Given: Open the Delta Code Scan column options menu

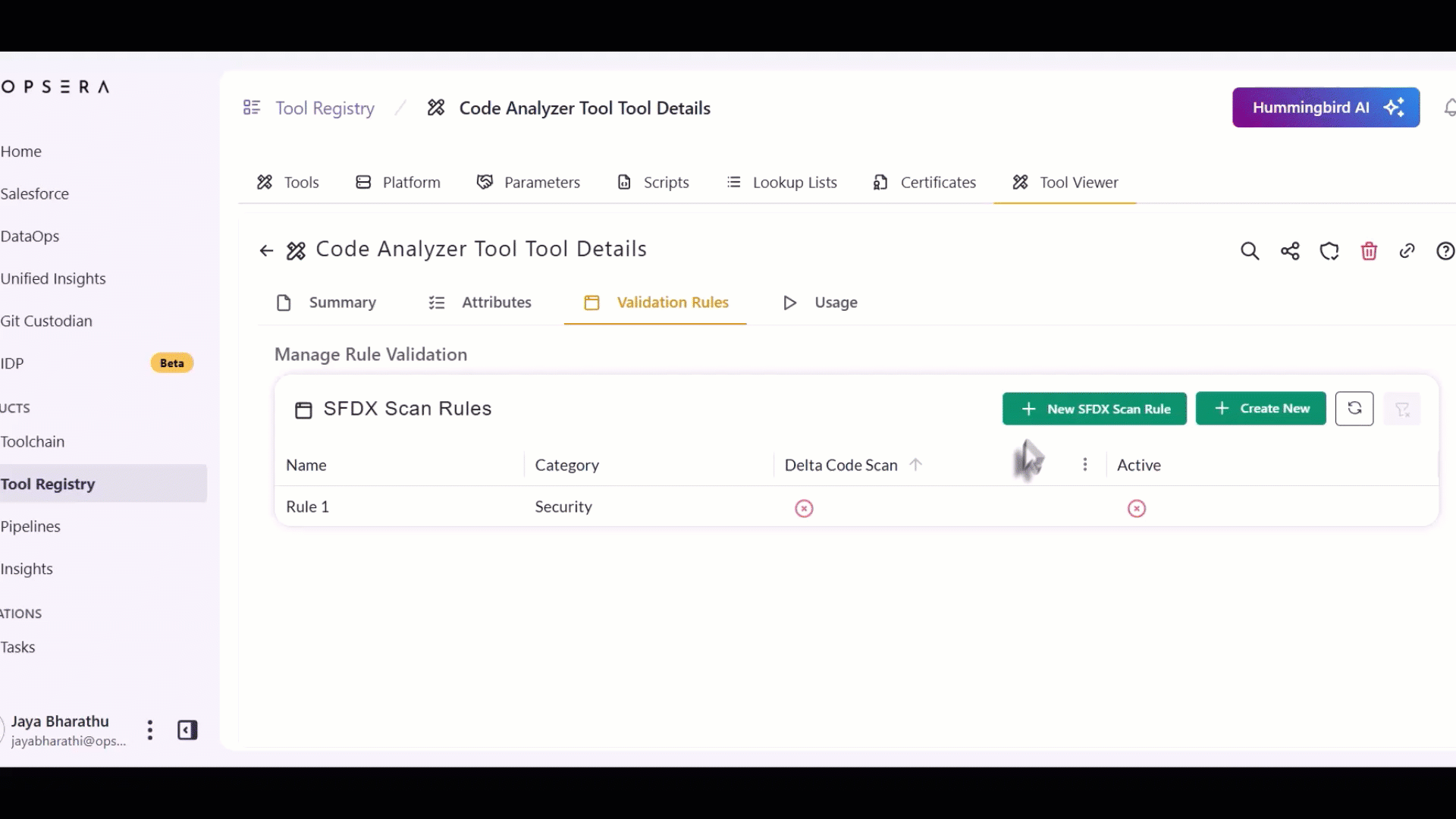Looking at the screenshot, I should coord(1085,465).
